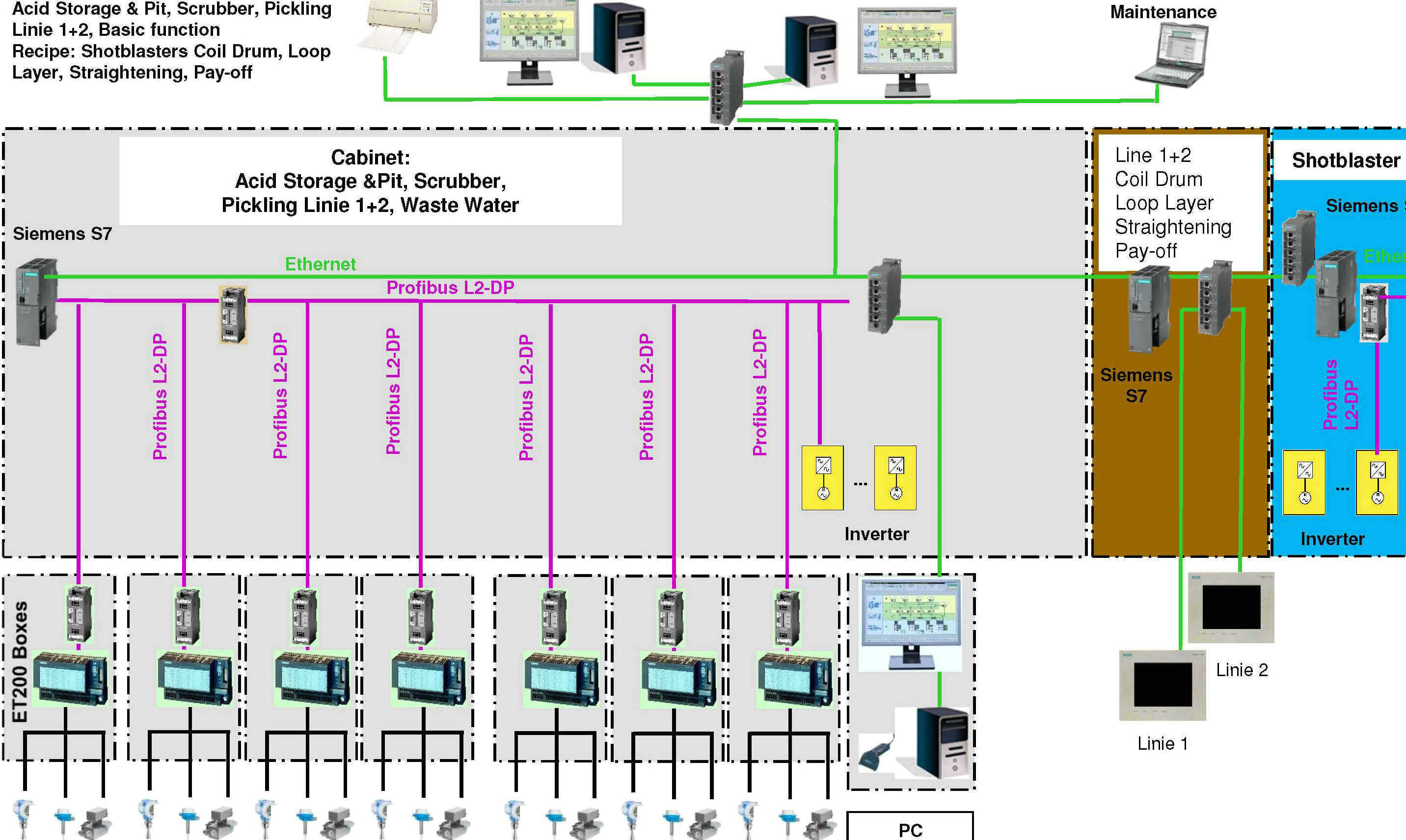
Task: Click the Linie 1 touch panel
Action: [1163, 685]
